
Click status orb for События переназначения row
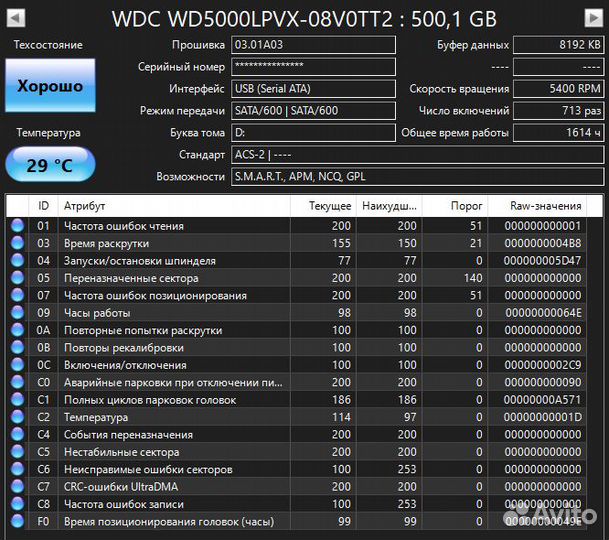[17, 434]
